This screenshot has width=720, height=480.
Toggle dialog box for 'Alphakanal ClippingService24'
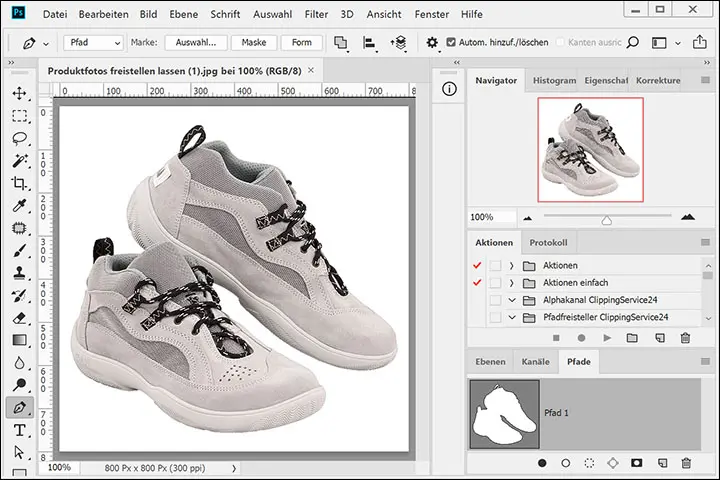point(494,300)
